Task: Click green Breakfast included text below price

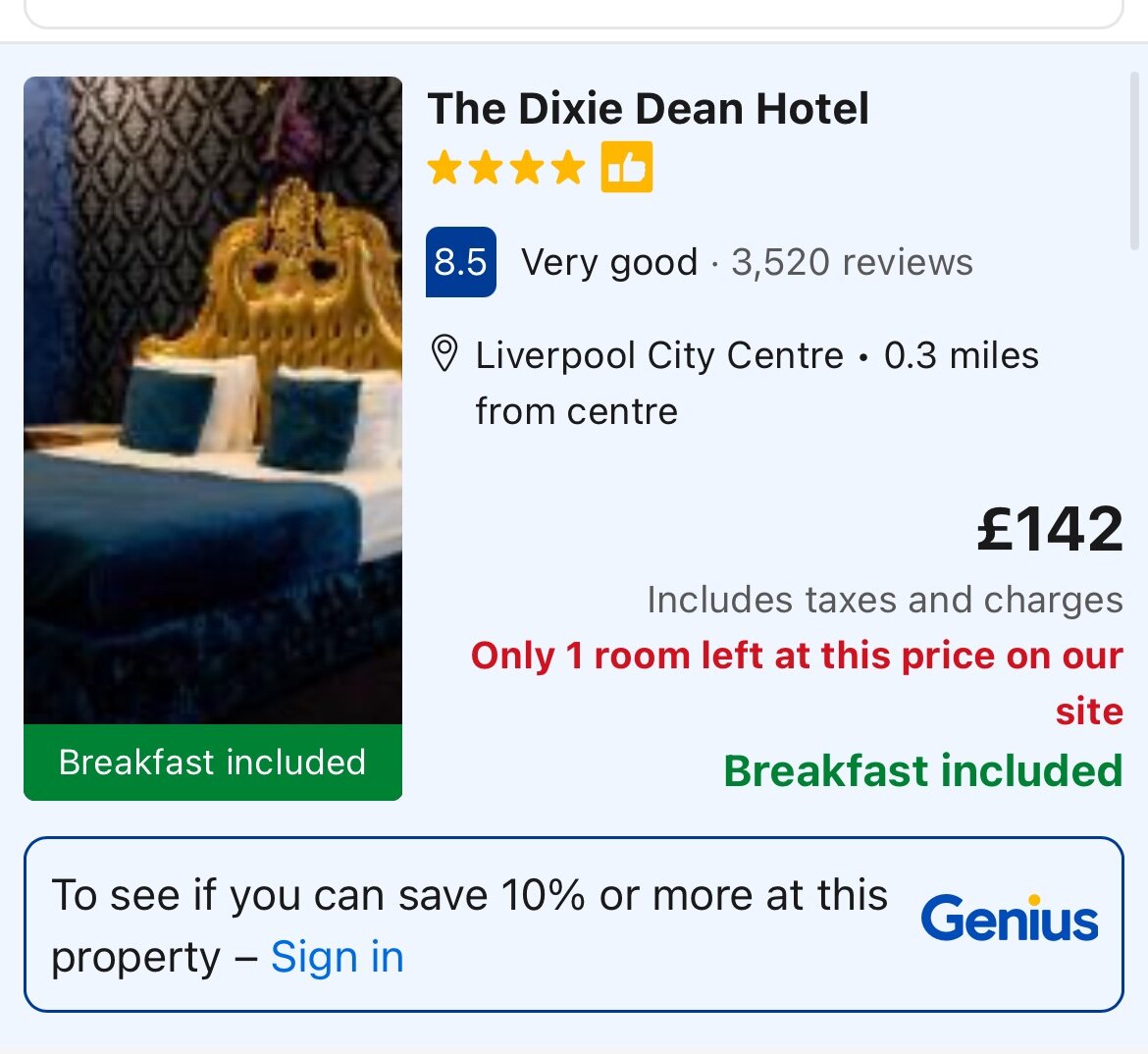Action: point(923,770)
